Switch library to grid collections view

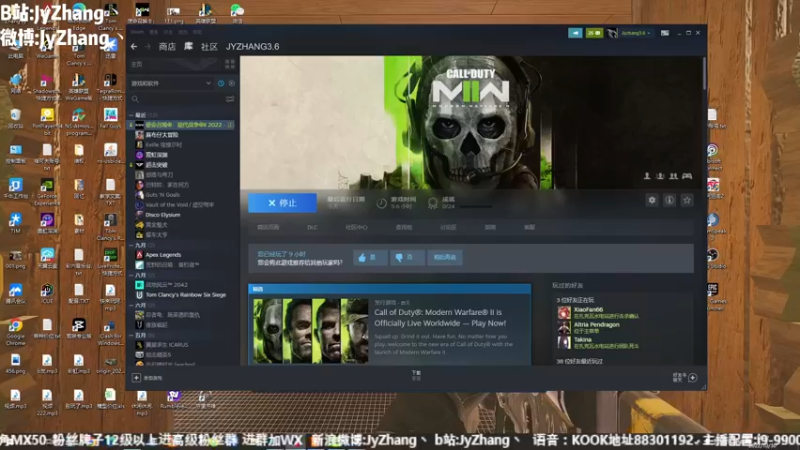(230, 64)
